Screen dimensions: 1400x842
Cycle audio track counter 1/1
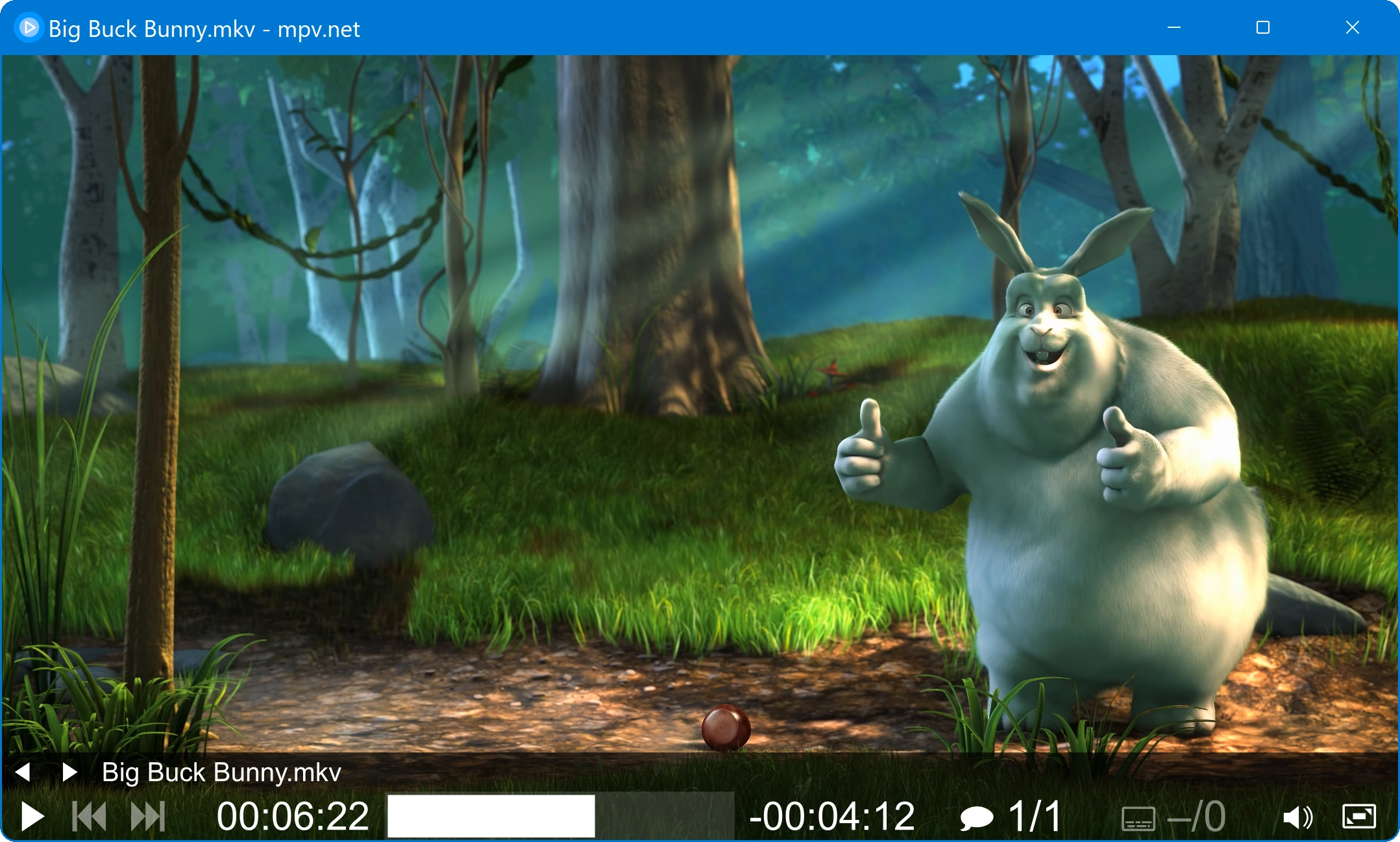[1035, 816]
